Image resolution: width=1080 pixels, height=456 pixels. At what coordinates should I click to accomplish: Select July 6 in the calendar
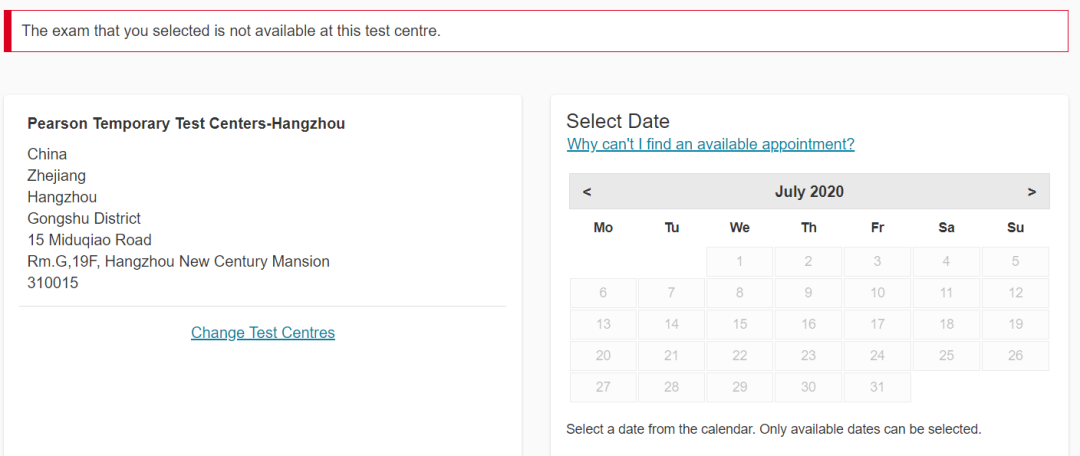pyautogui.click(x=603, y=293)
